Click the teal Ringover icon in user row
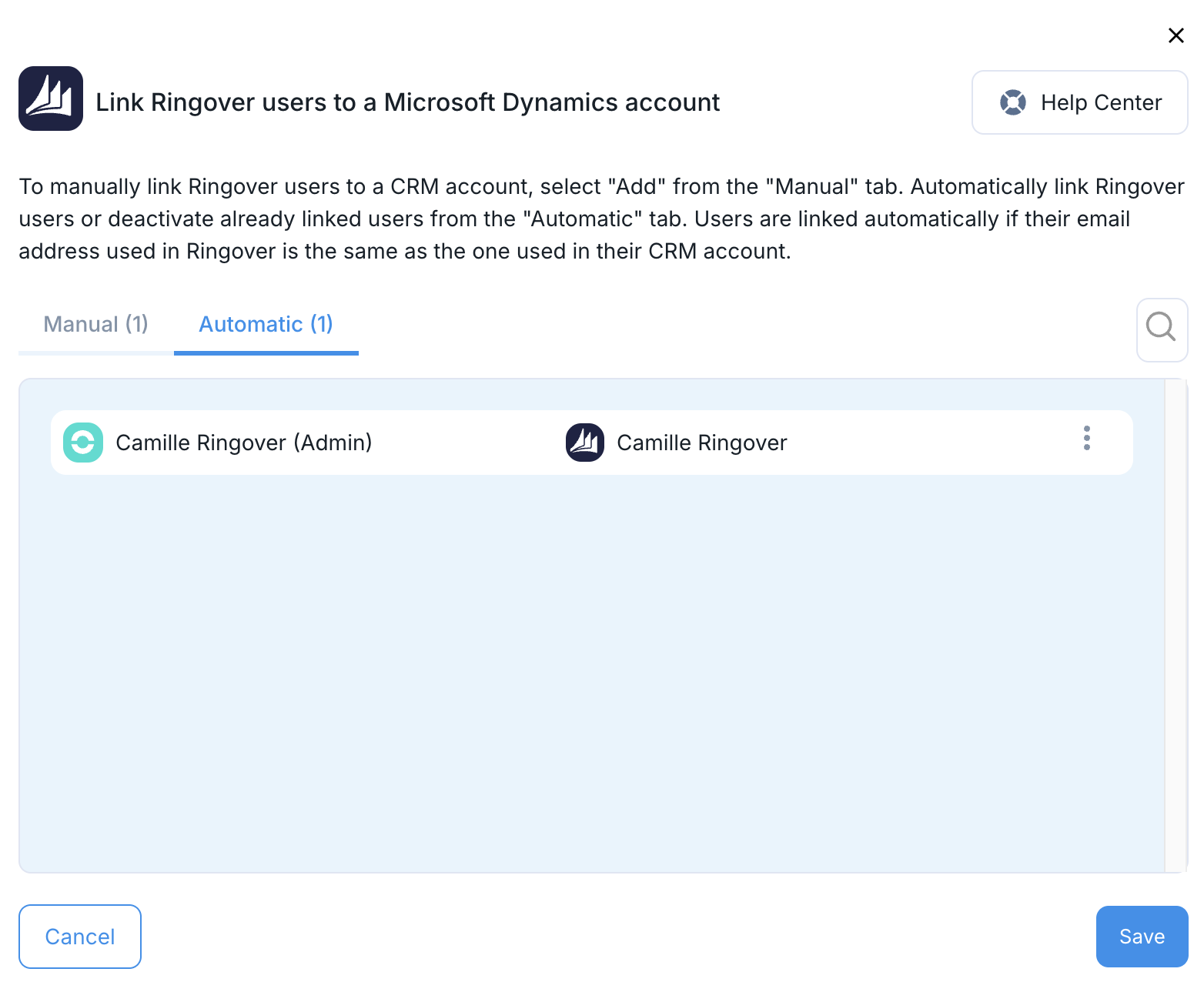The height and width of the screenshot is (982, 1204). pos(83,443)
